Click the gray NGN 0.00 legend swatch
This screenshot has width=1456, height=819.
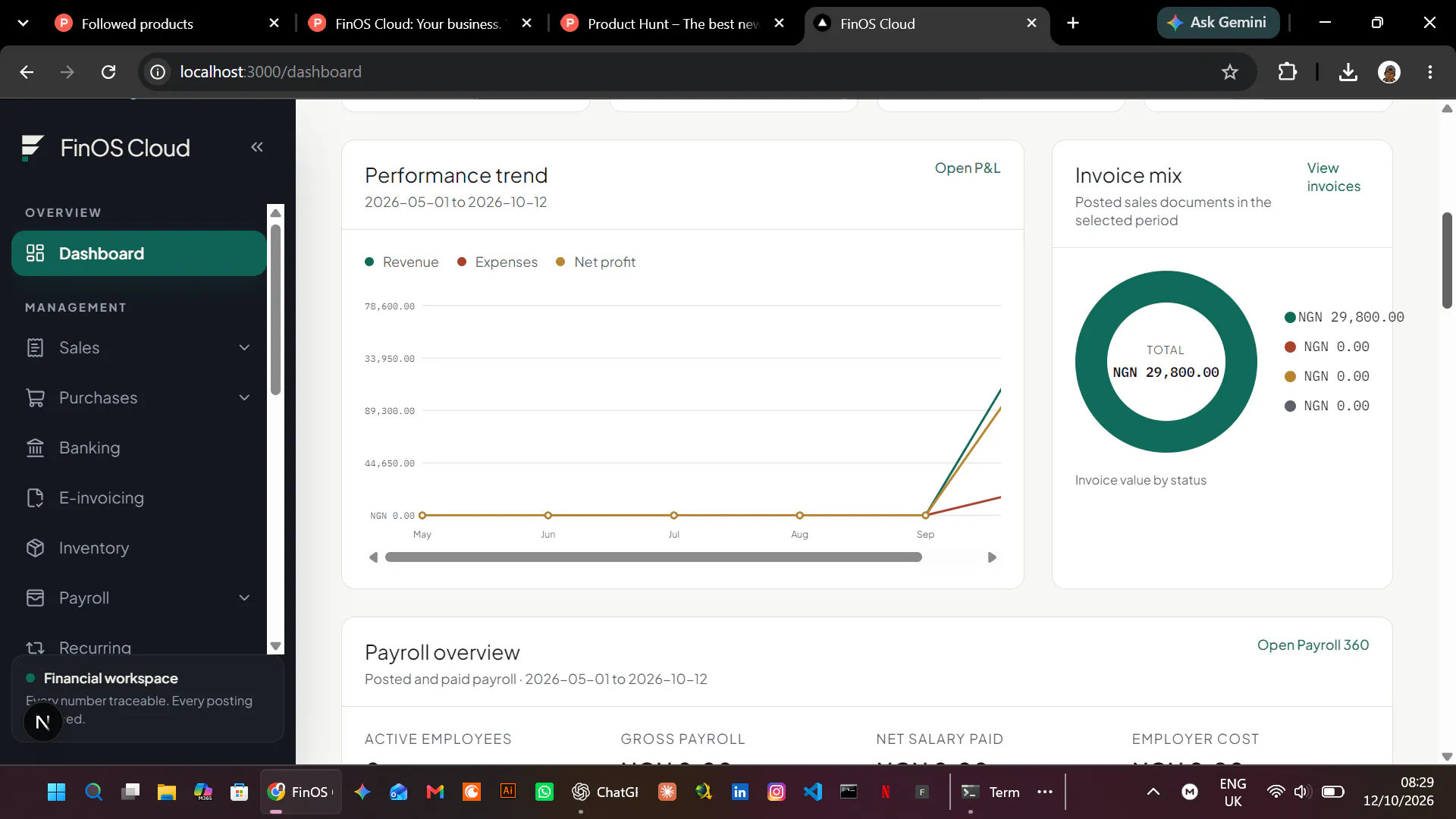tap(1290, 406)
